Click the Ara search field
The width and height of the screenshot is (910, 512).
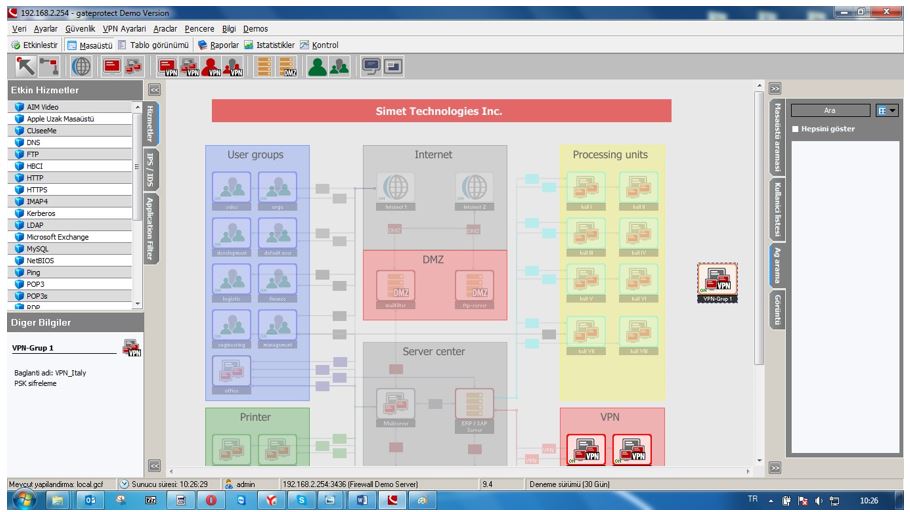pos(830,110)
